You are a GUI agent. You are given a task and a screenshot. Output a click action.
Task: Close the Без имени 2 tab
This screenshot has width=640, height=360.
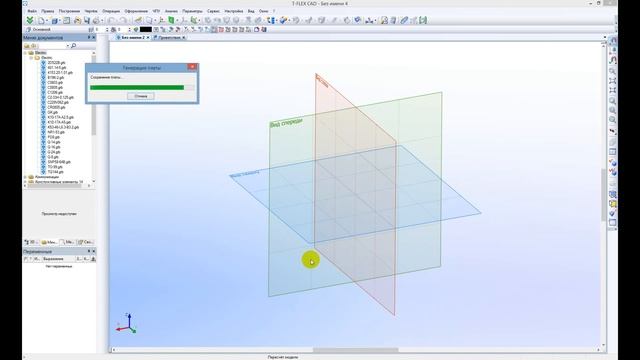coord(148,38)
